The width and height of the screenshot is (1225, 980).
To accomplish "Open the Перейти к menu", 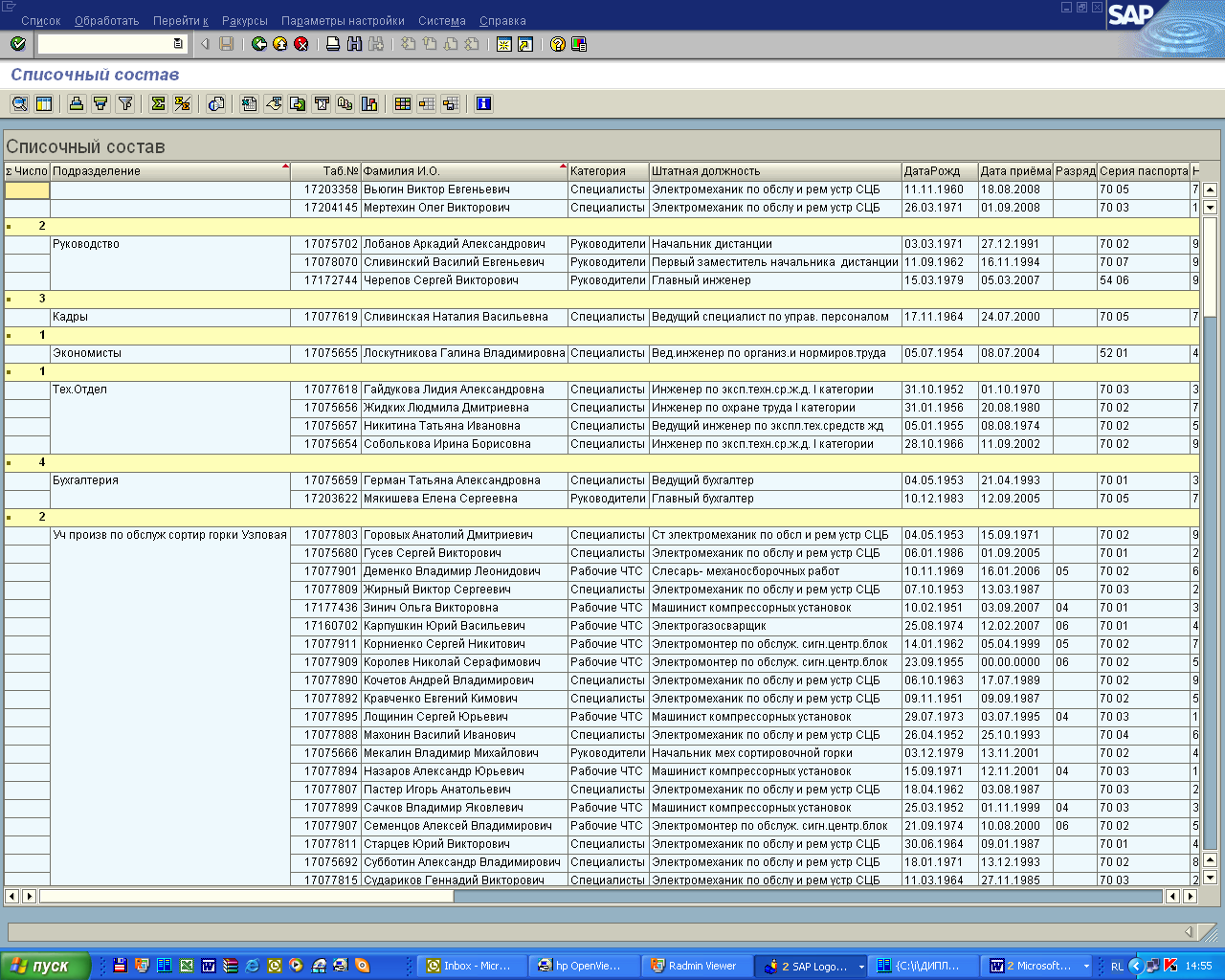I will [181, 21].
